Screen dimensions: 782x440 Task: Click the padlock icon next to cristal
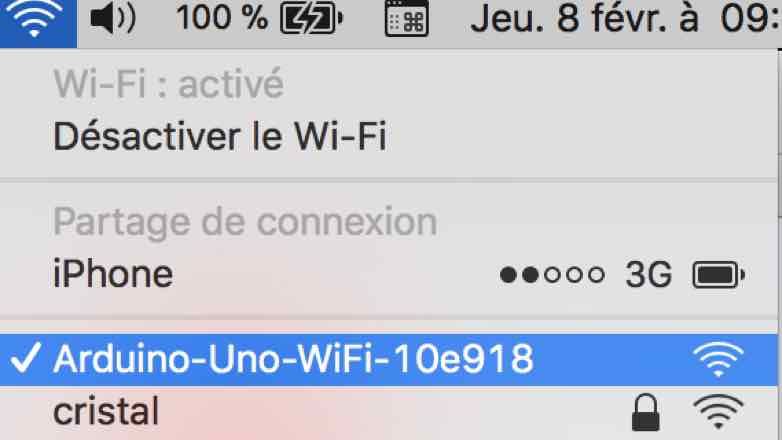click(646, 413)
